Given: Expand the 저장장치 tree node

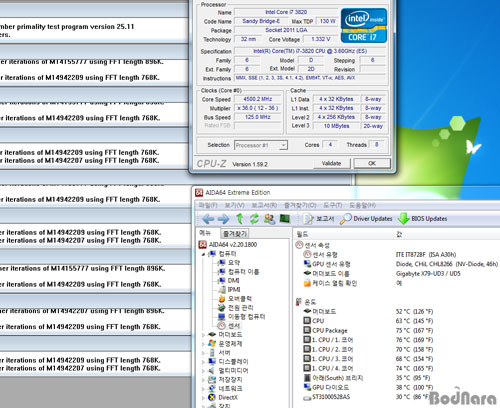Looking at the screenshot, I should (x=203, y=380).
